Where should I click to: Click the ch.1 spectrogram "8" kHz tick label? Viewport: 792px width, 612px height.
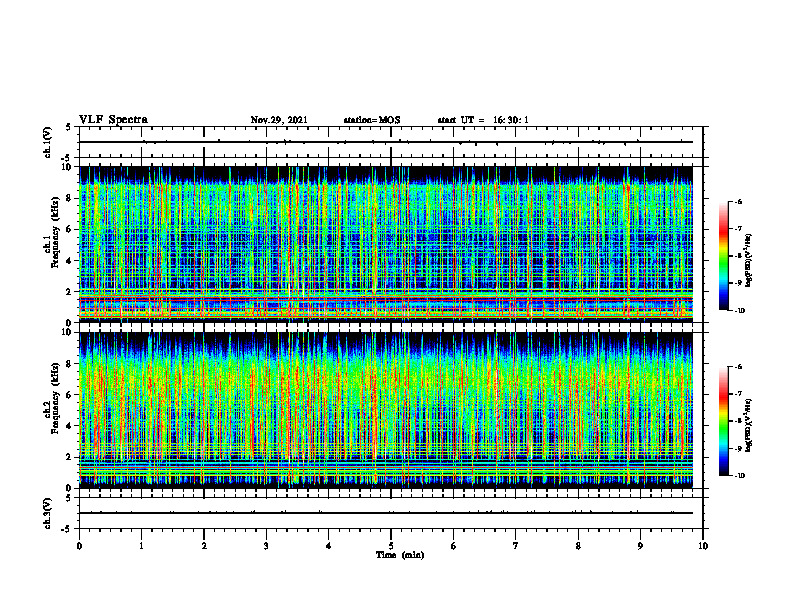coord(70,198)
